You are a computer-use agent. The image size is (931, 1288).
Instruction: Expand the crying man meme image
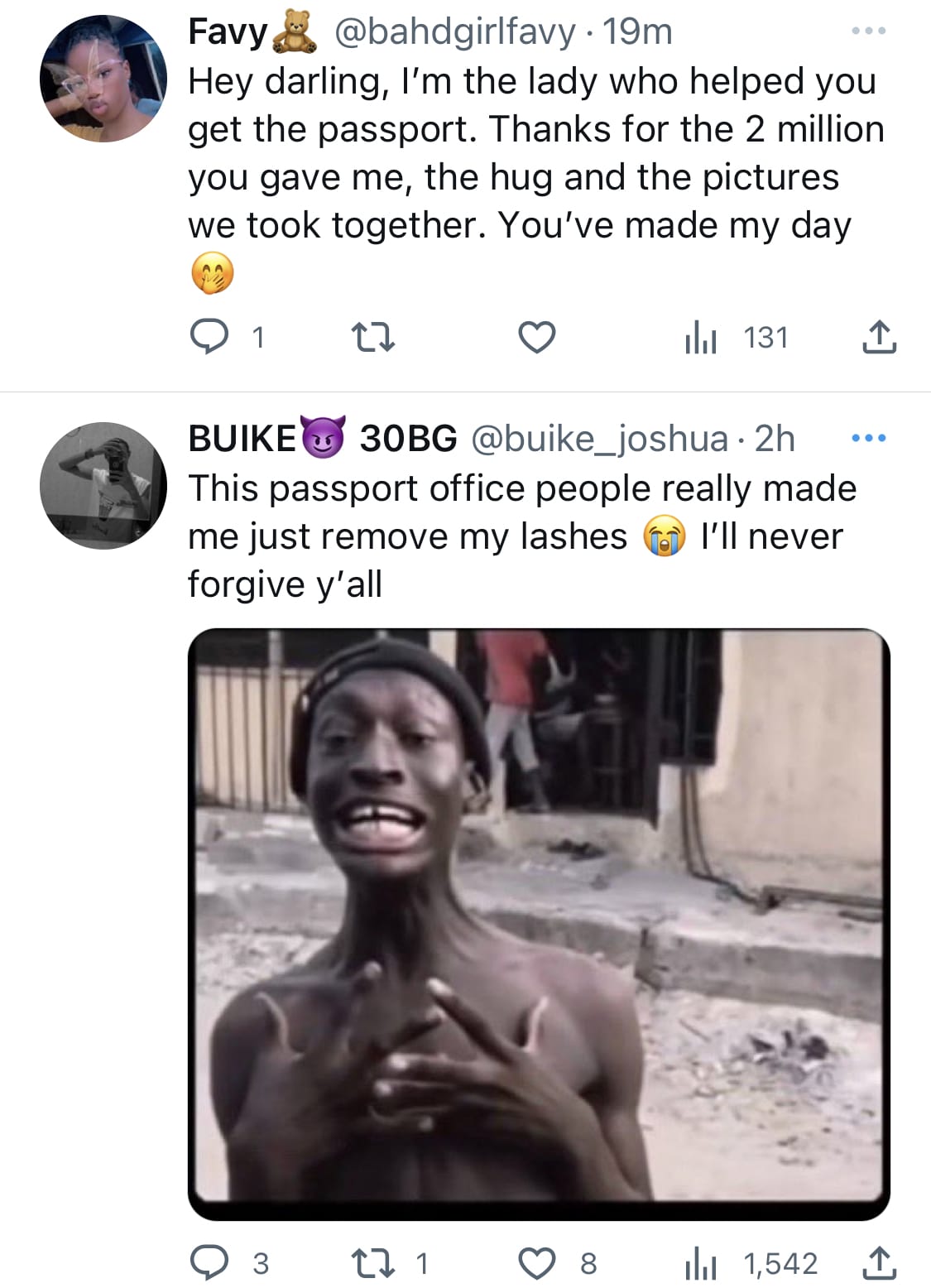pyautogui.click(x=539, y=923)
